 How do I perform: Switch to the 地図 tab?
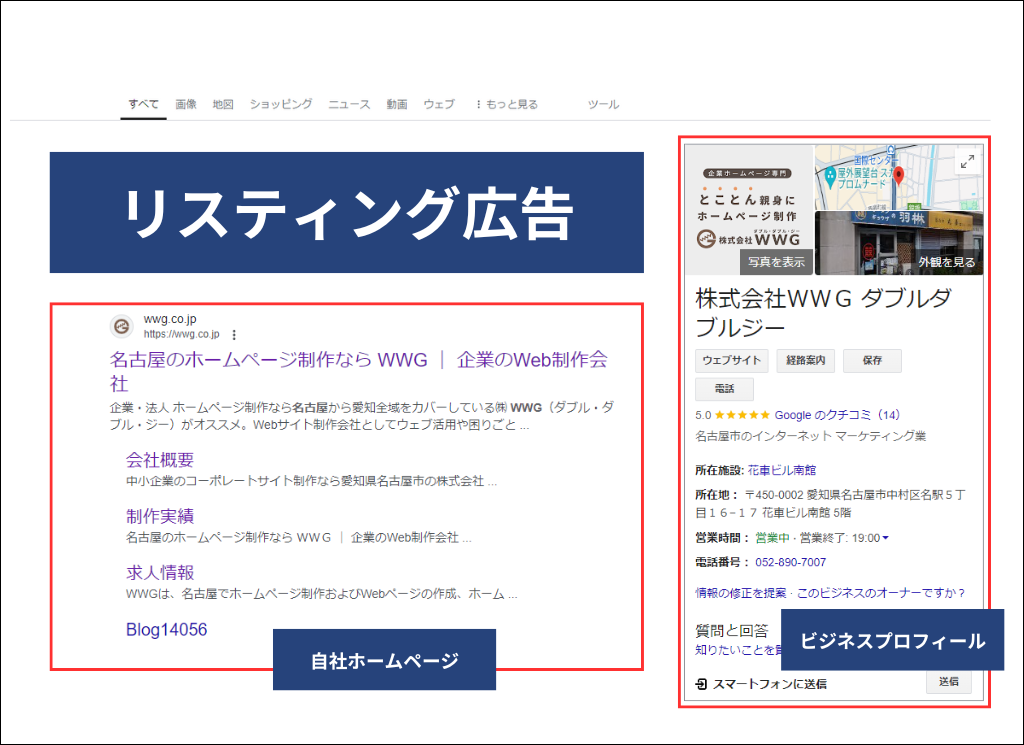(x=222, y=104)
